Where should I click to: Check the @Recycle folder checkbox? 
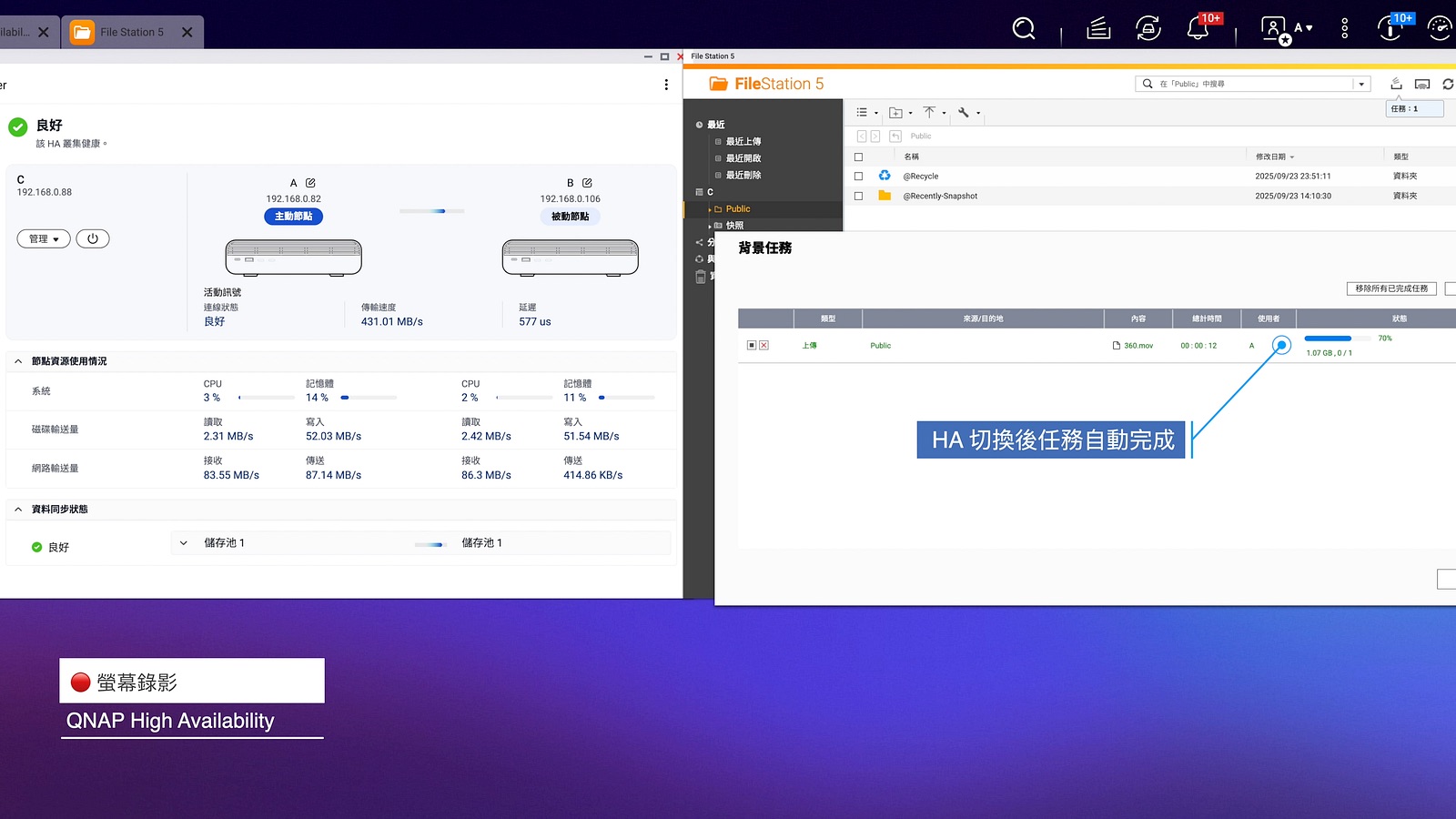pyautogui.click(x=858, y=177)
